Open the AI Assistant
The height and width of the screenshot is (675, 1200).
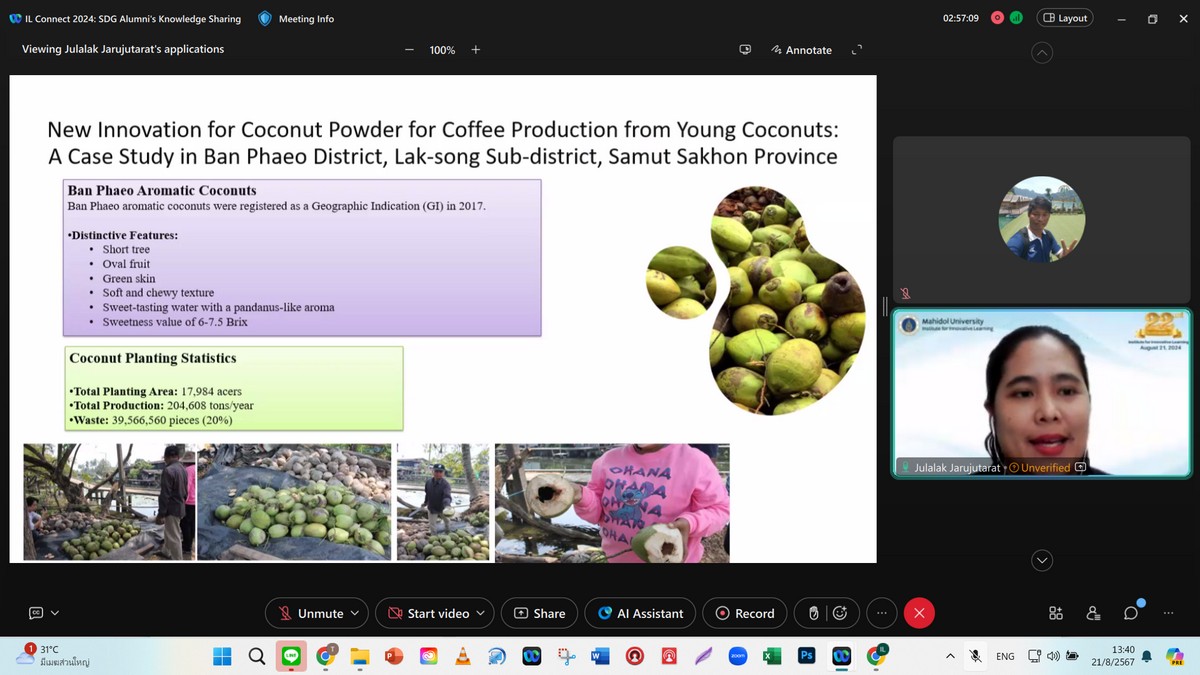[640, 613]
